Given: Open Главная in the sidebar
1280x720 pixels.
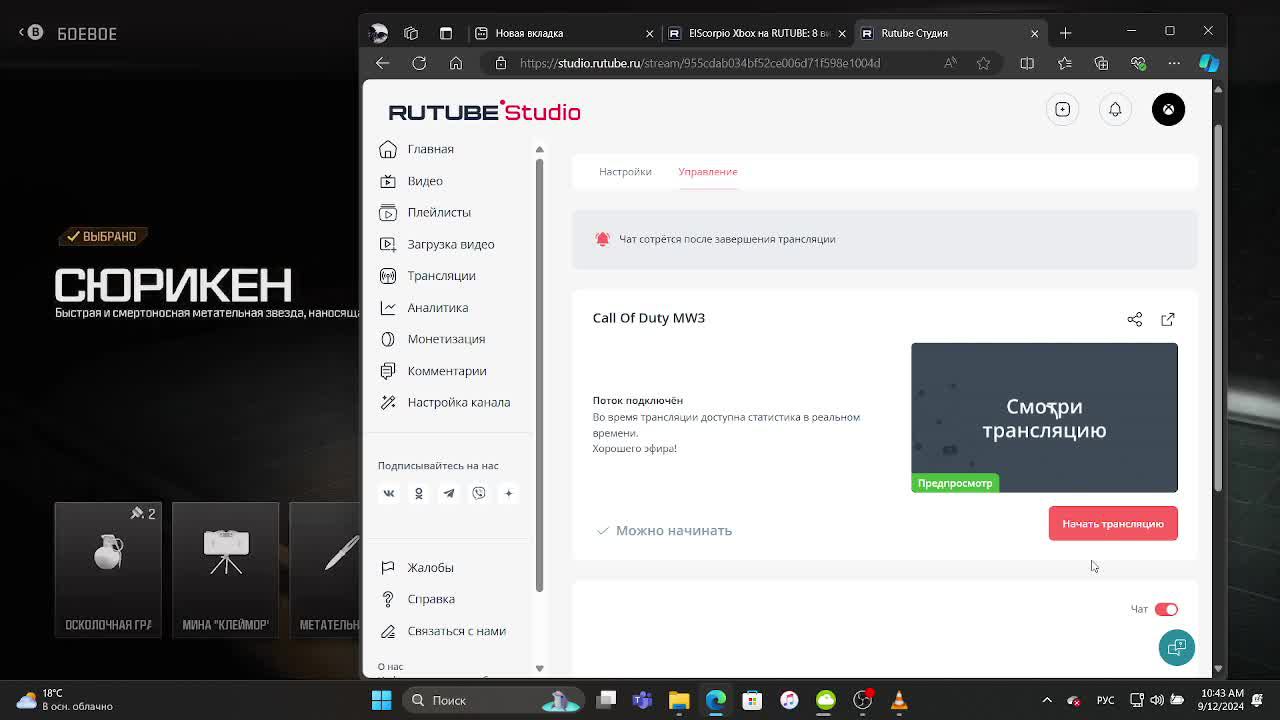Looking at the screenshot, I should click(x=431, y=149).
